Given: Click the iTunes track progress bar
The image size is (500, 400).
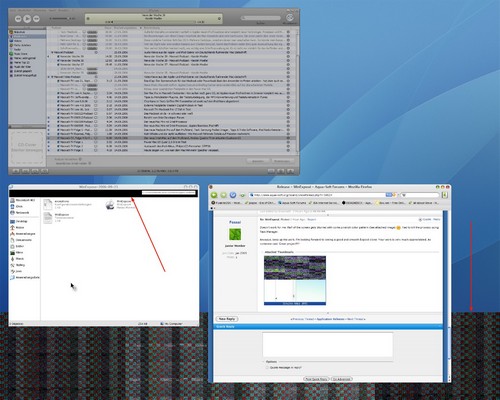Looking at the screenshot, I should 154,22.
